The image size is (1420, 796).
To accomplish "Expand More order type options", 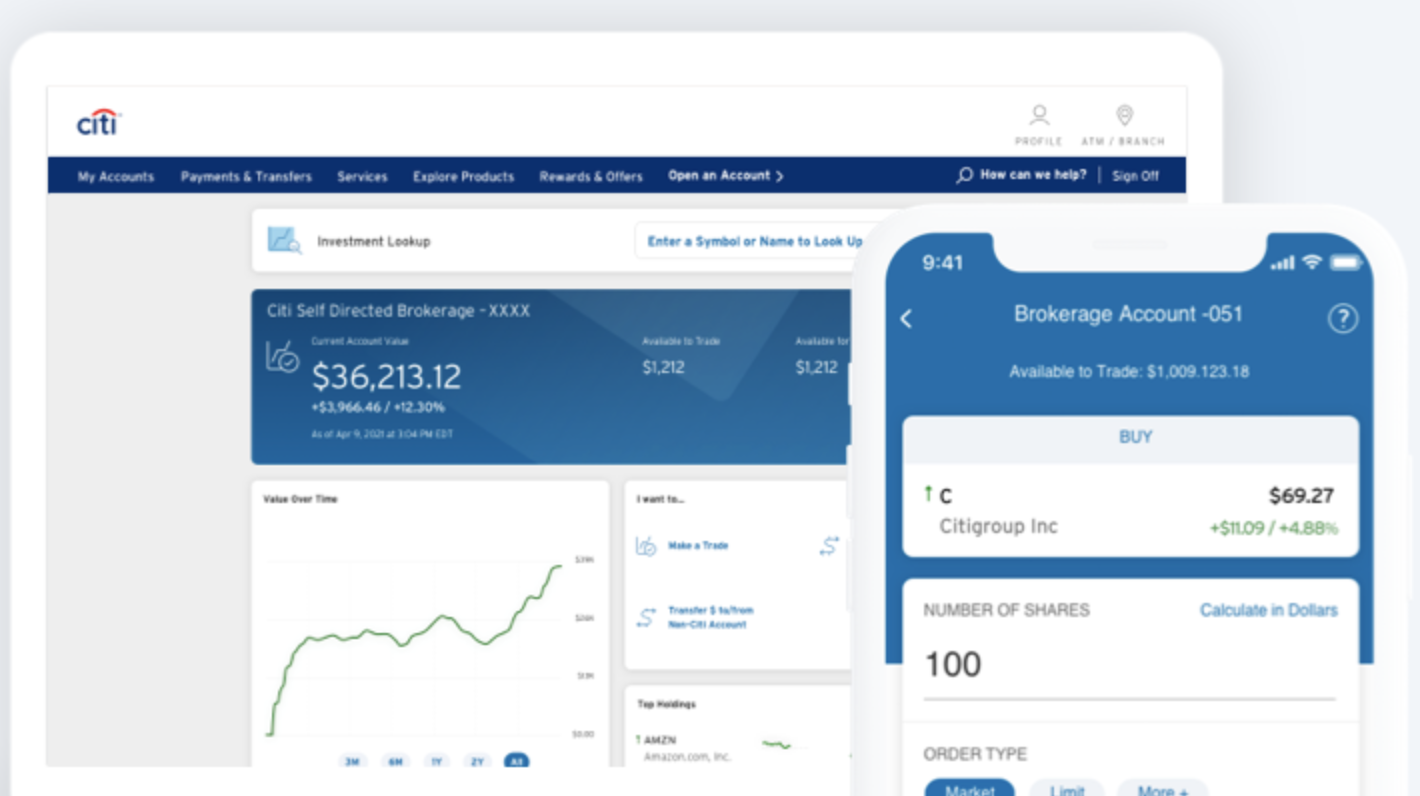I will click(x=1162, y=789).
